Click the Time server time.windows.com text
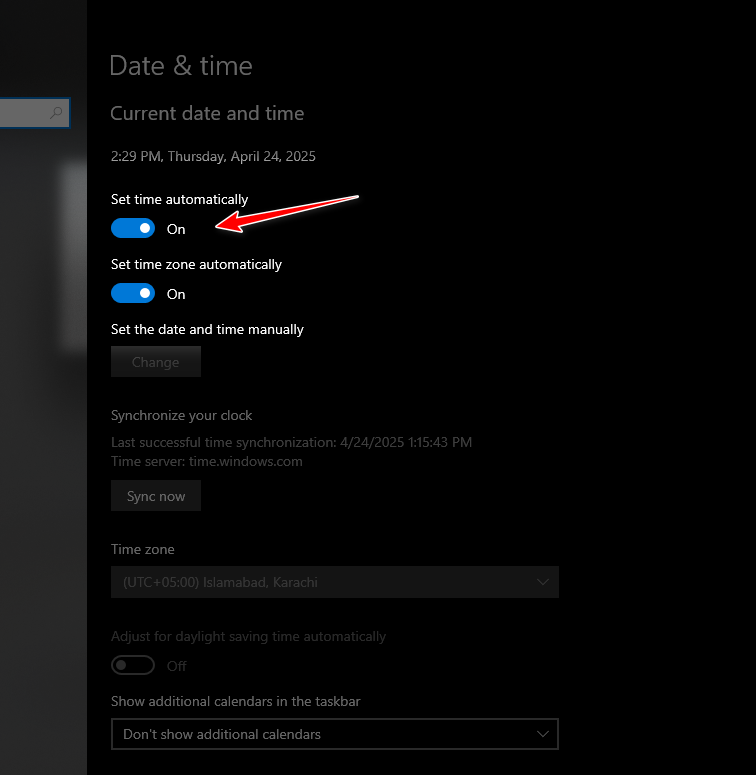 tap(207, 461)
